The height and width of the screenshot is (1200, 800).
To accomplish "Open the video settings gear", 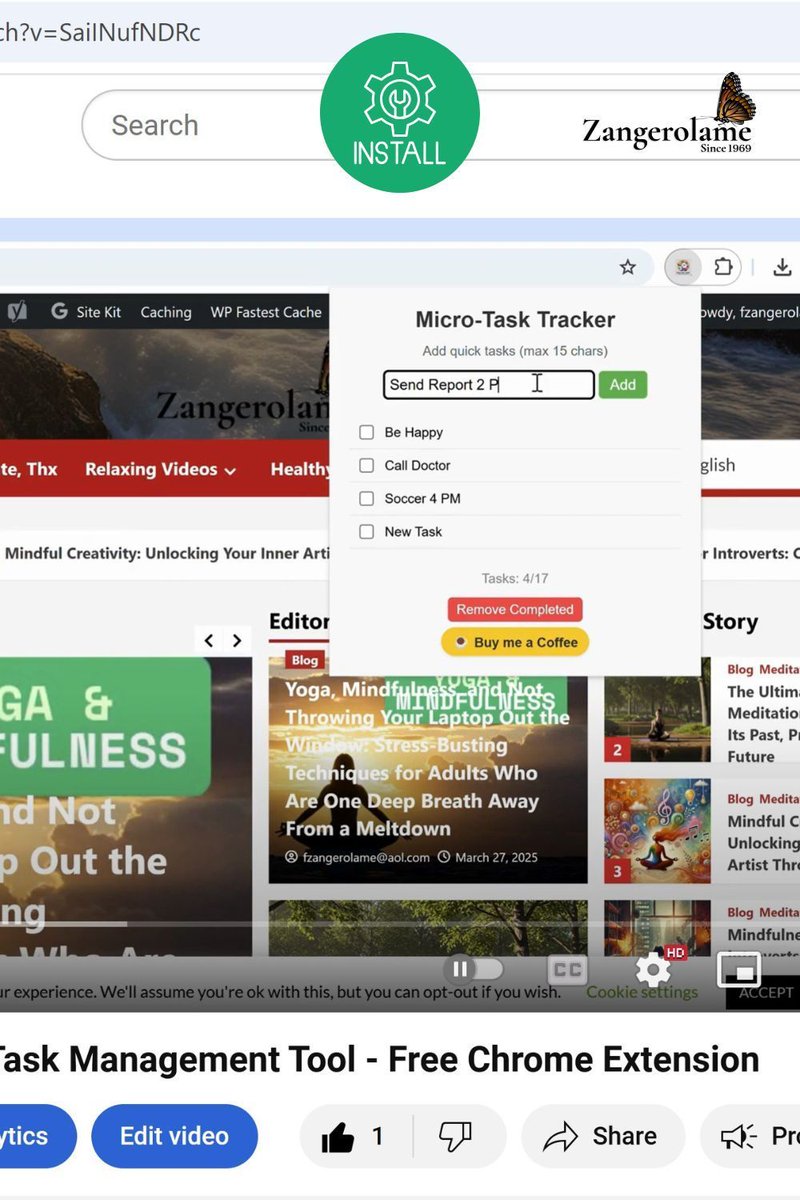I will [654, 969].
